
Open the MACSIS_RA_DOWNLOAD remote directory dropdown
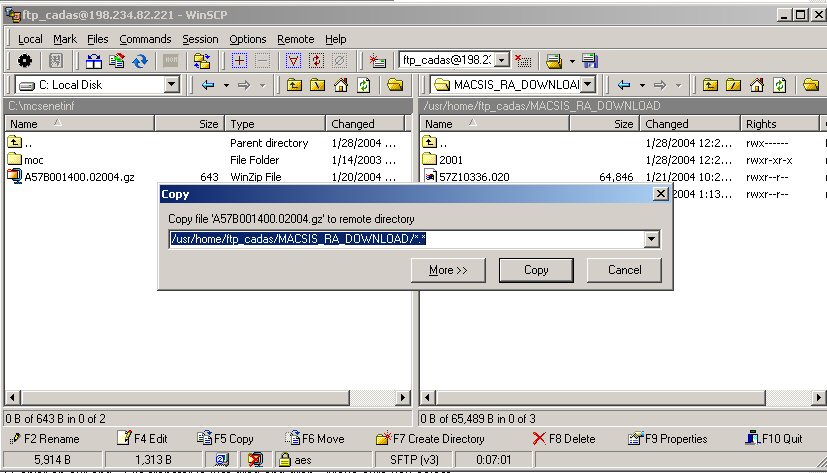[588, 84]
